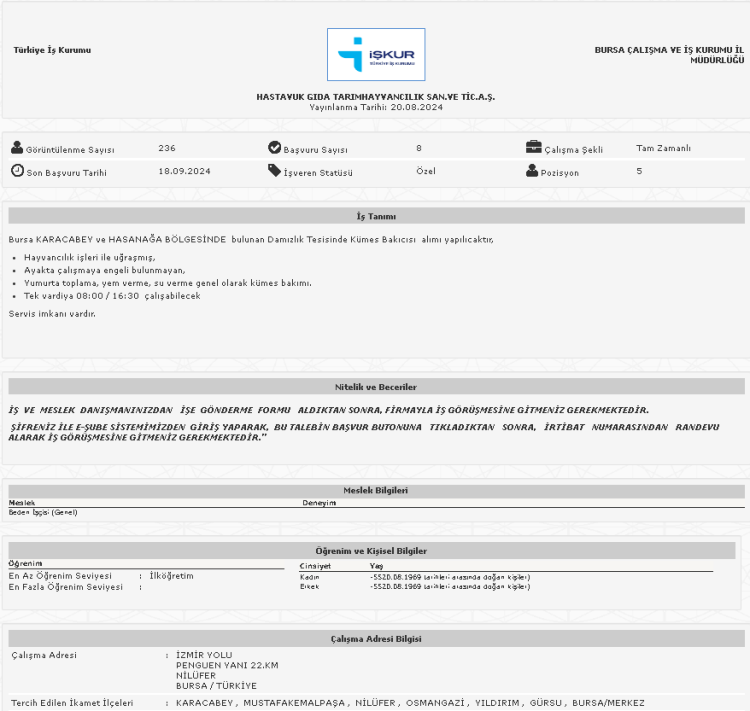The image size is (750, 711).
Task: Select the Nitelik ve Beceriler header bar
Action: [x=376, y=387]
